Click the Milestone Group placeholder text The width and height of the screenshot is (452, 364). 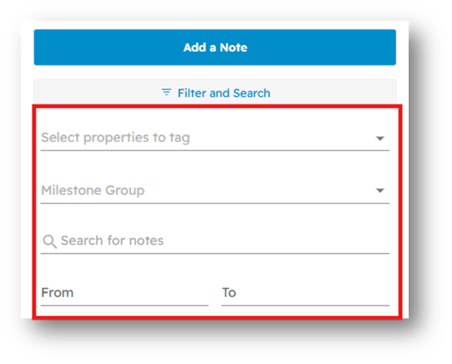[93, 190]
